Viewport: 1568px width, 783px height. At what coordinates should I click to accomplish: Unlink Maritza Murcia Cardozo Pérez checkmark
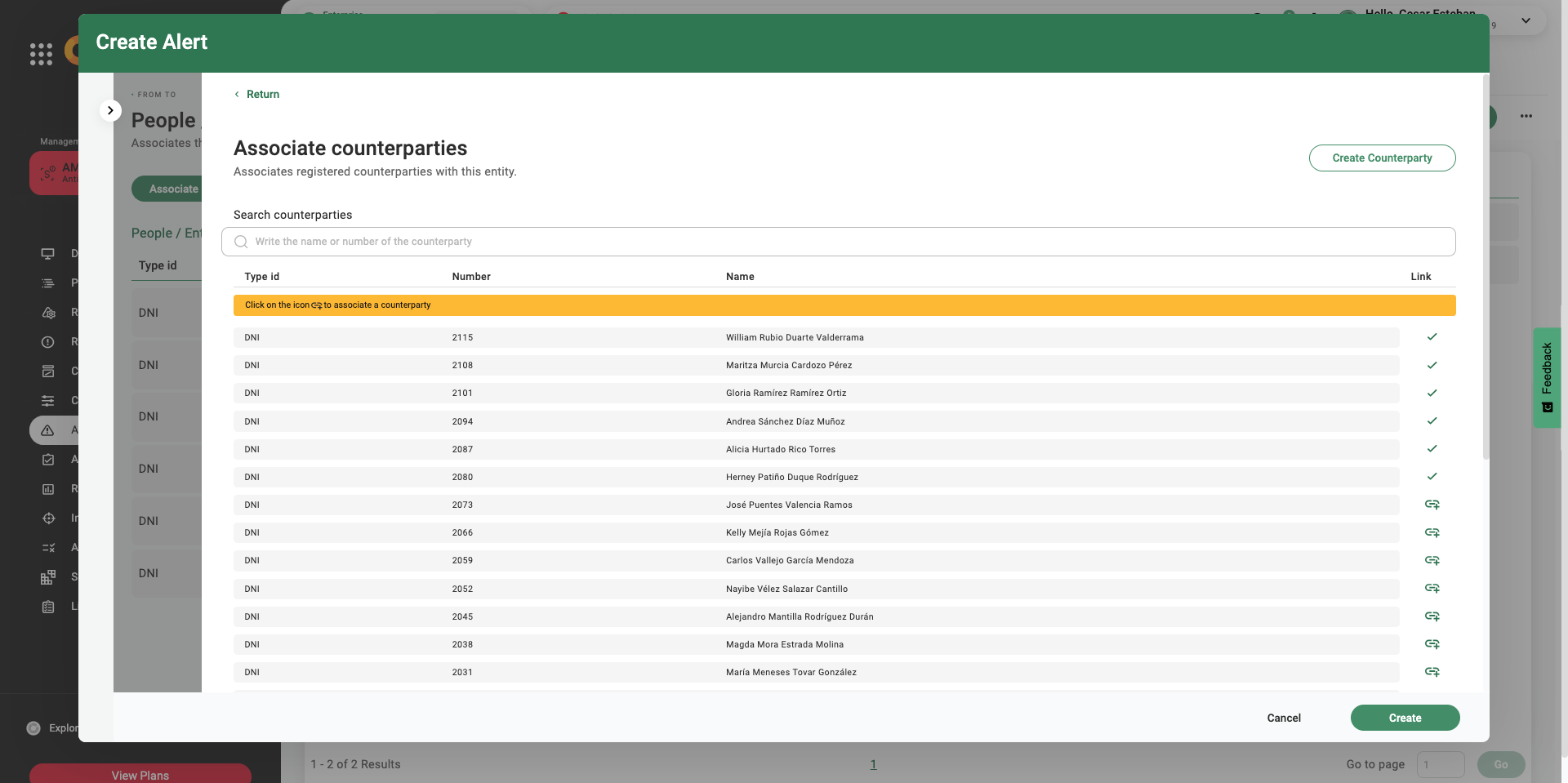click(1432, 365)
